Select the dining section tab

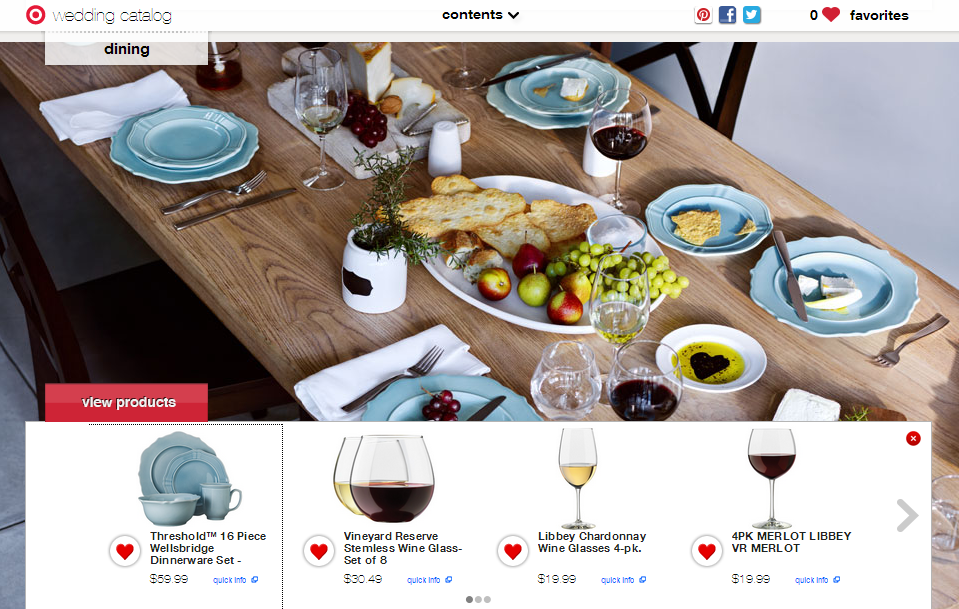coord(127,49)
